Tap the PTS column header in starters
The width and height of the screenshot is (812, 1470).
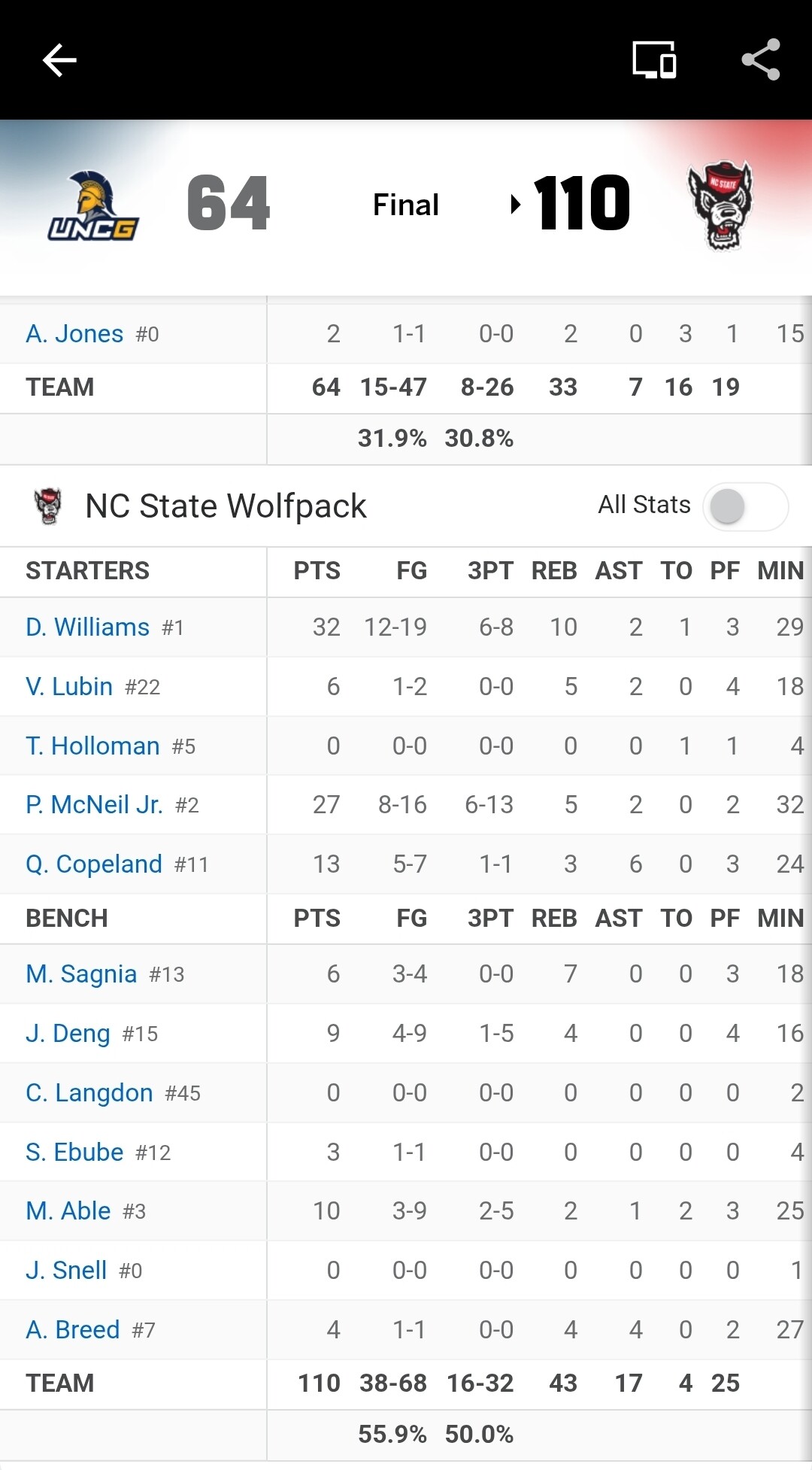click(317, 571)
